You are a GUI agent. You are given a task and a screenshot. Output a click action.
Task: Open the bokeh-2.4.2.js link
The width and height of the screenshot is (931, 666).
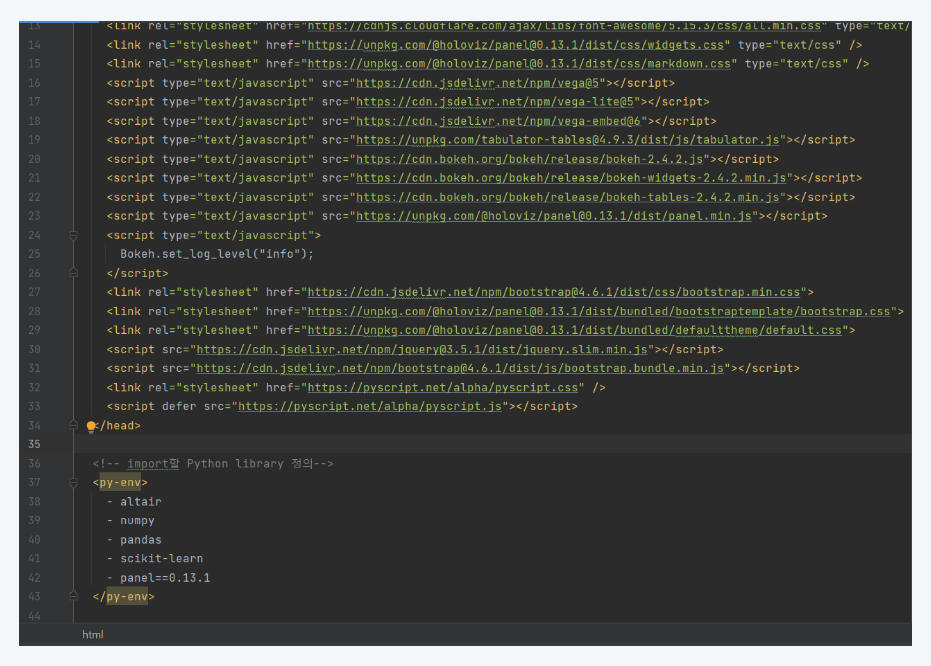pyautogui.click(x=530, y=159)
